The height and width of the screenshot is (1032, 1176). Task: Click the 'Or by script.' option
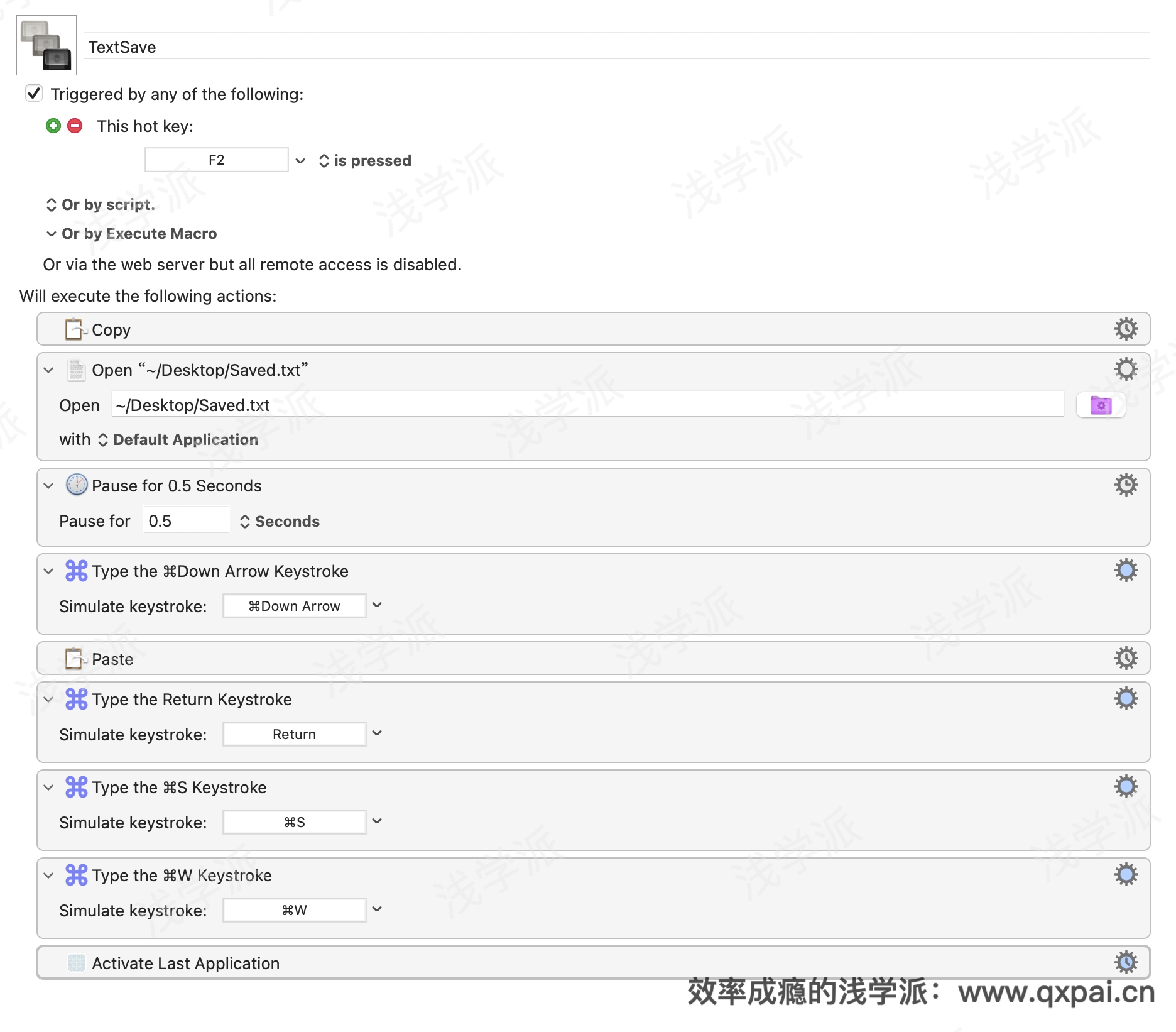point(101,205)
